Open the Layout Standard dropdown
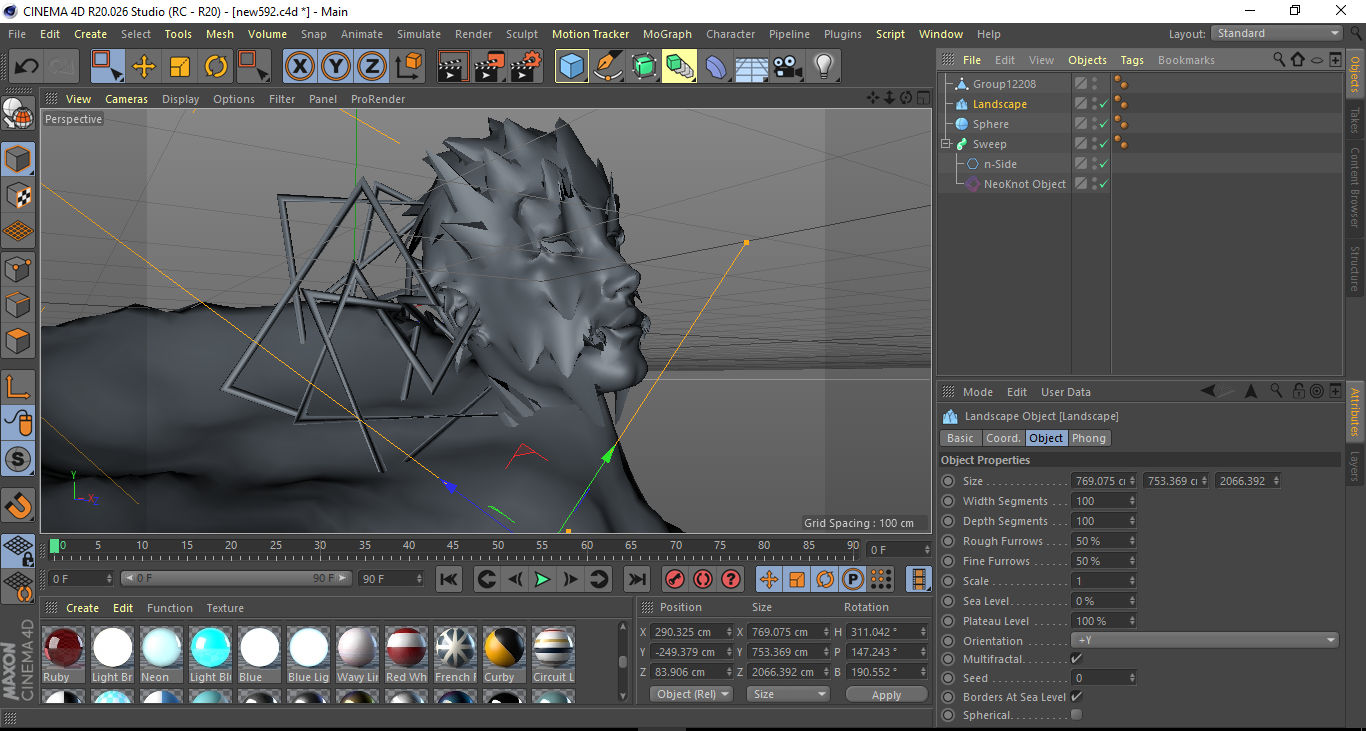1366x731 pixels. (x=1277, y=33)
